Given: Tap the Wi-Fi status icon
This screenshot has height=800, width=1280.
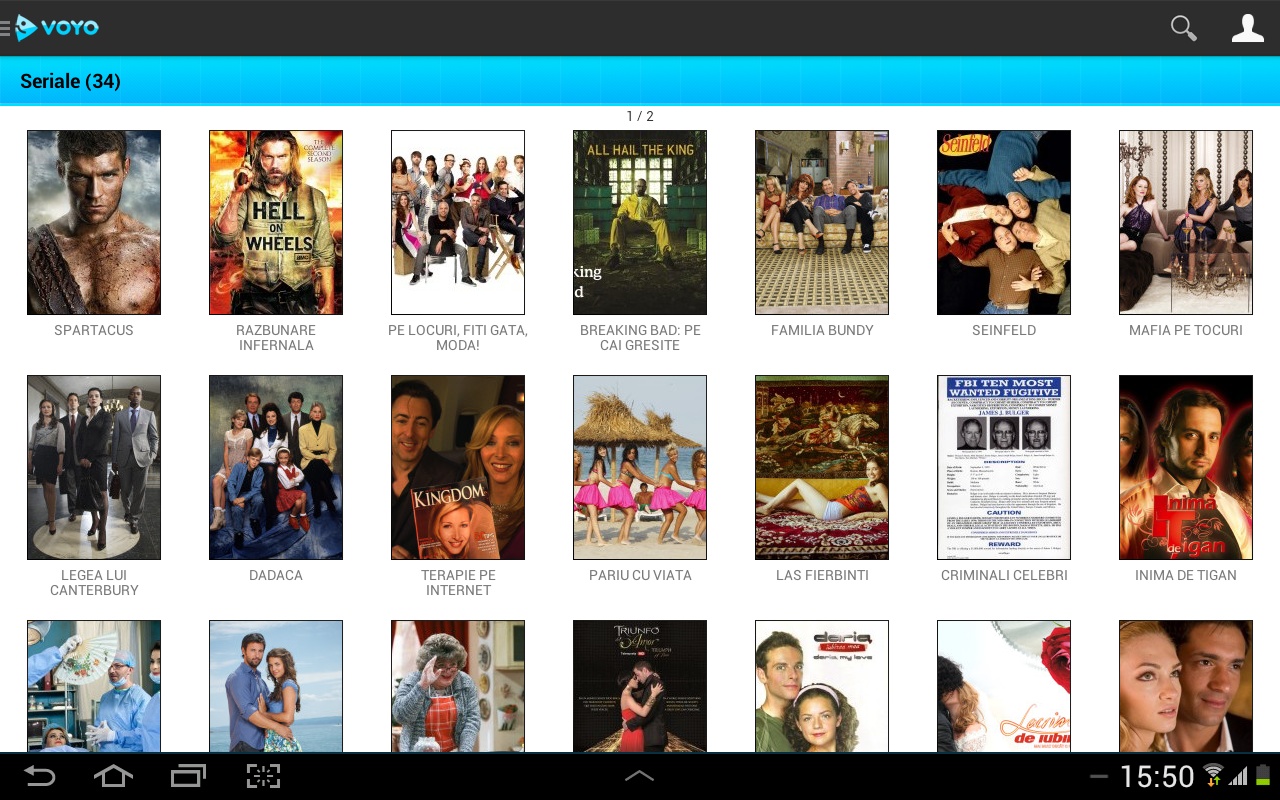Looking at the screenshot, I should click(1213, 776).
